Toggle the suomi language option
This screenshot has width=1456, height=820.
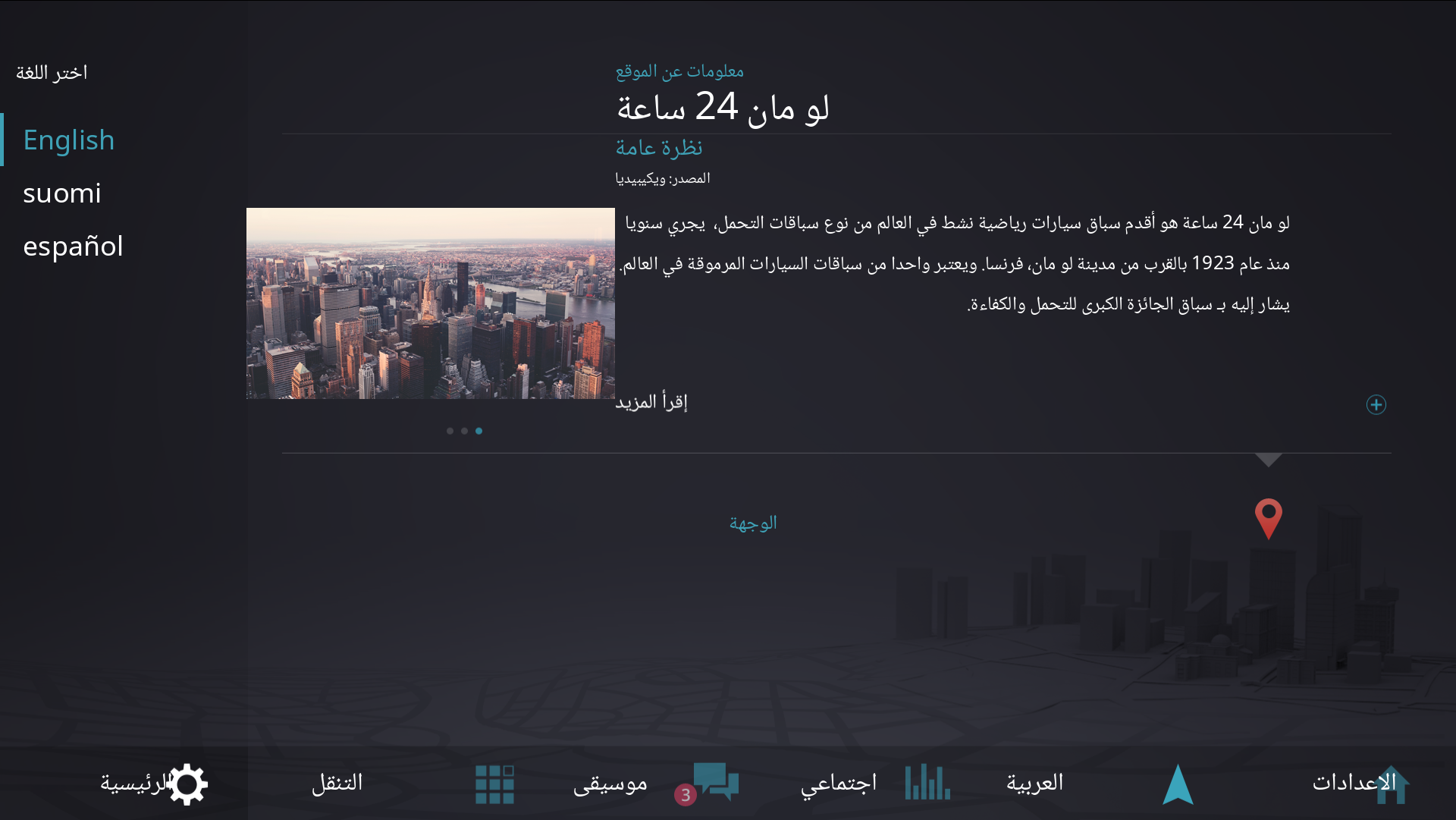pyautogui.click(x=62, y=192)
